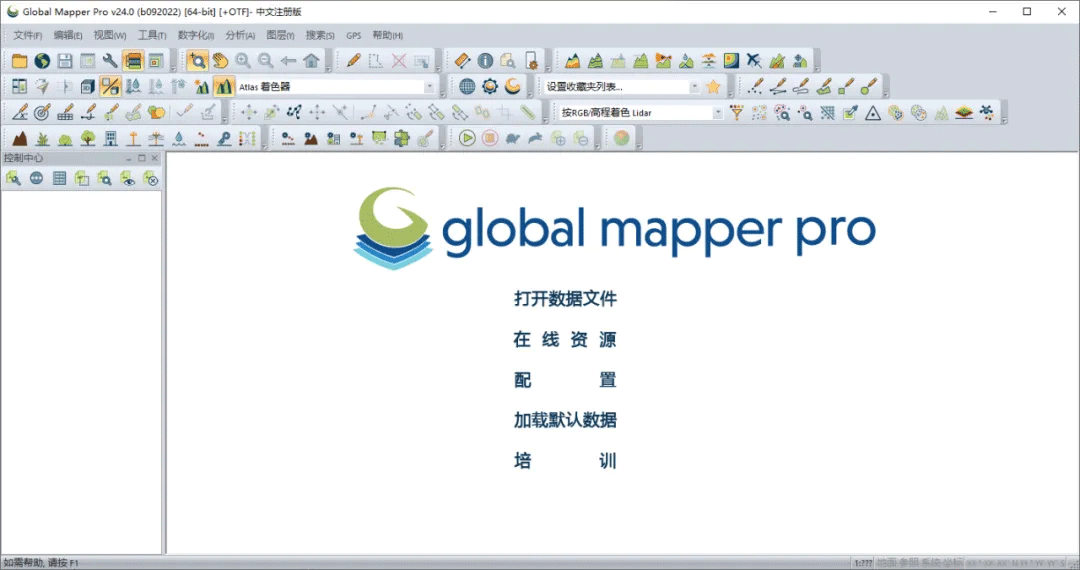Click the device settings icon with gear

[x=530, y=61]
